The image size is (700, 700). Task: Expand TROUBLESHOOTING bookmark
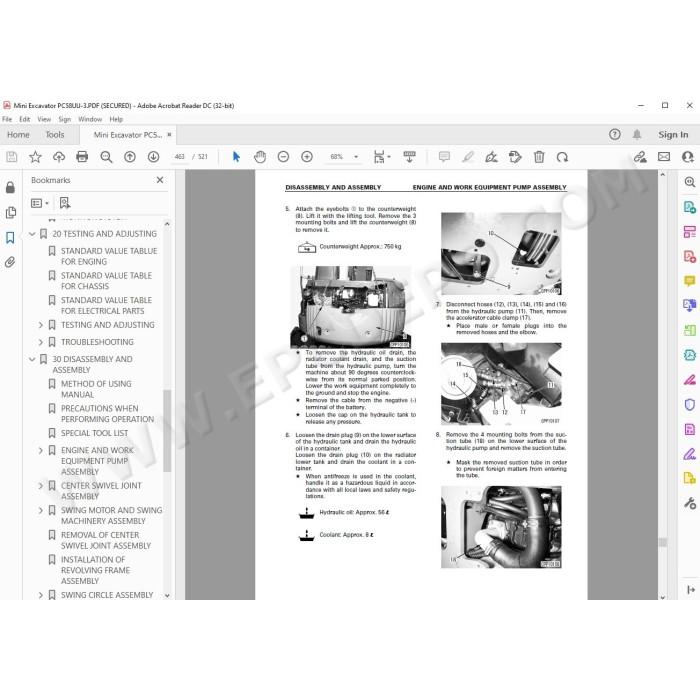(x=41, y=342)
